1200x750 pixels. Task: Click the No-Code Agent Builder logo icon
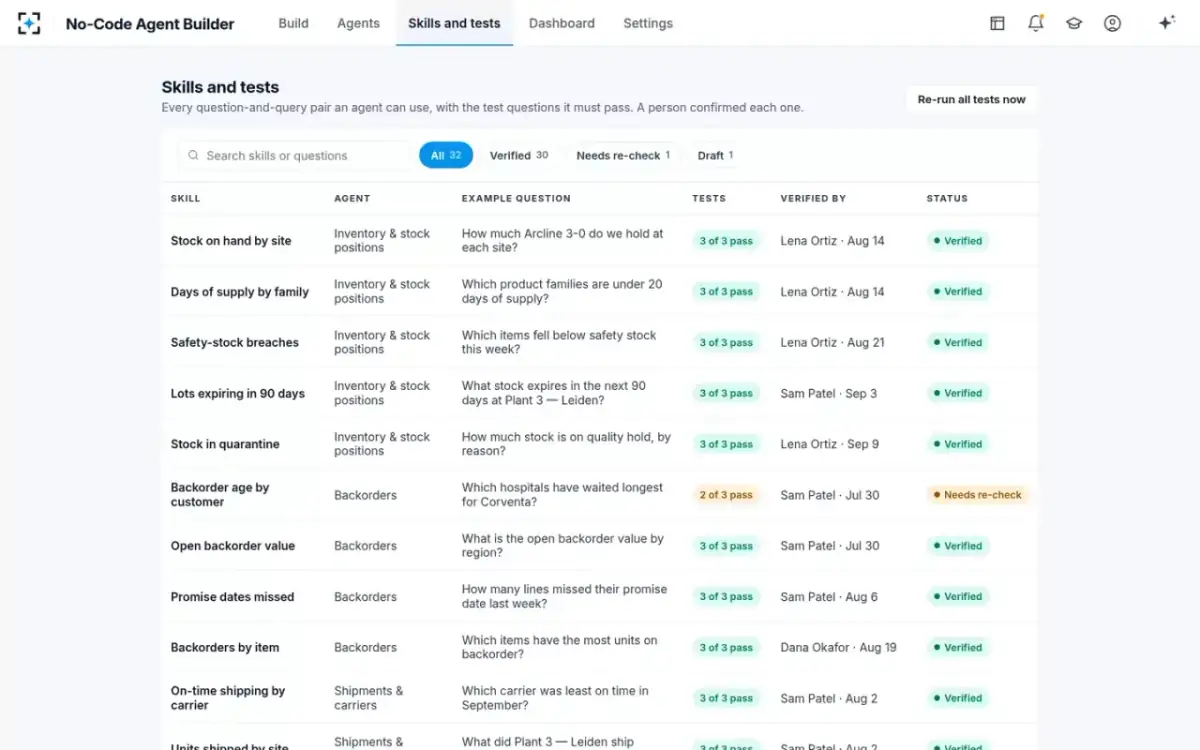point(29,23)
